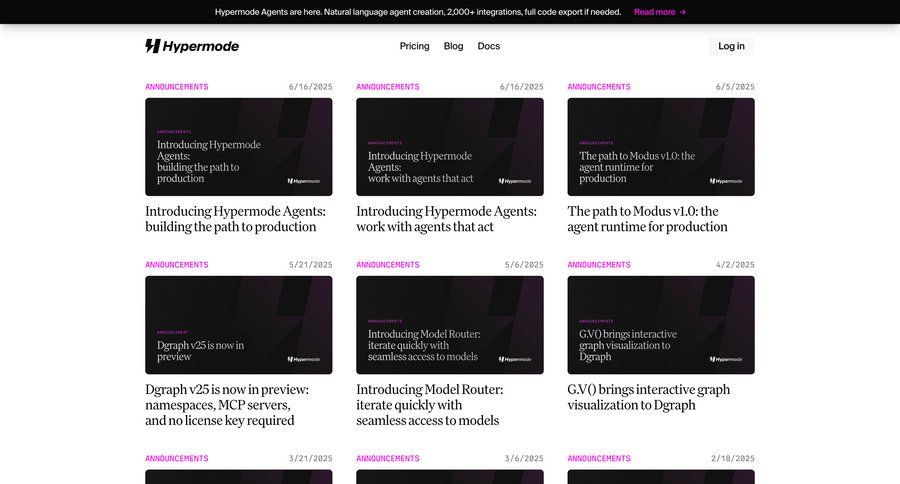900x484 pixels.
Task: Open the Blog page
Action: (x=453, y=46)
